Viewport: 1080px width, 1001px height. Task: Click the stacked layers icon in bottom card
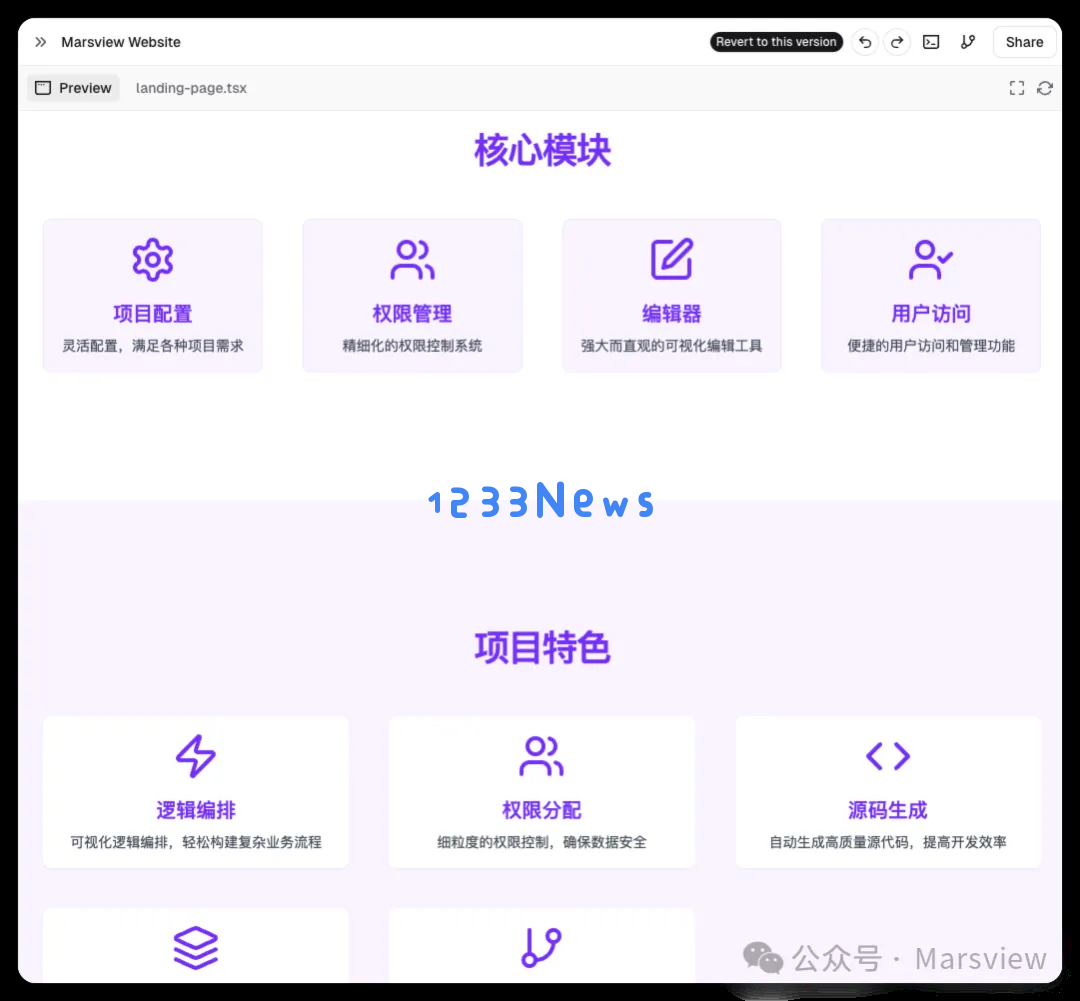[196, 947]
